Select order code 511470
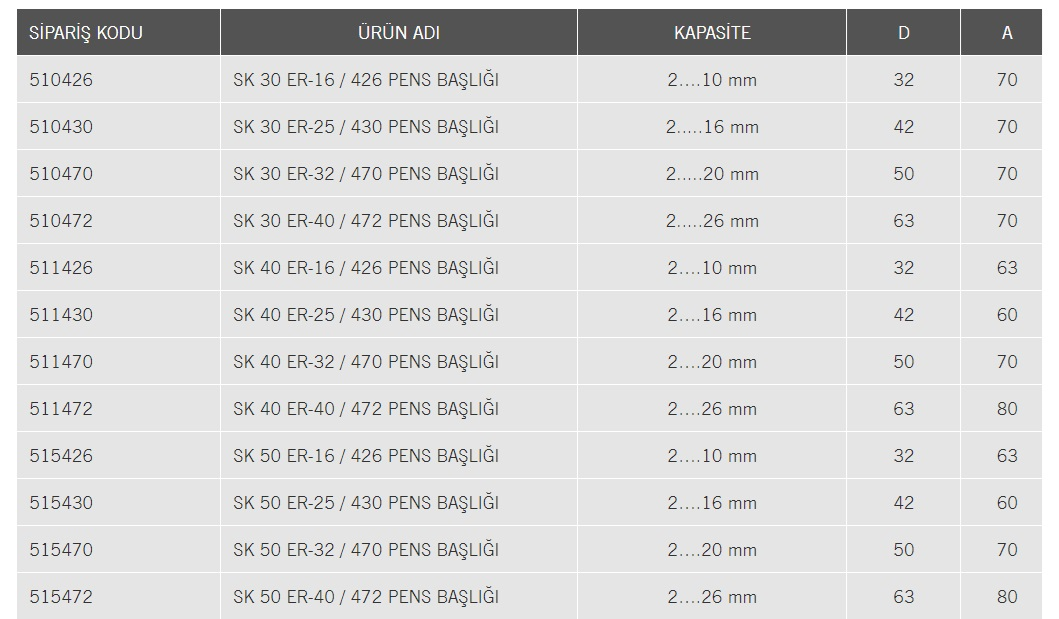This screenshot has height=619, width=1059. coord(61,362)
